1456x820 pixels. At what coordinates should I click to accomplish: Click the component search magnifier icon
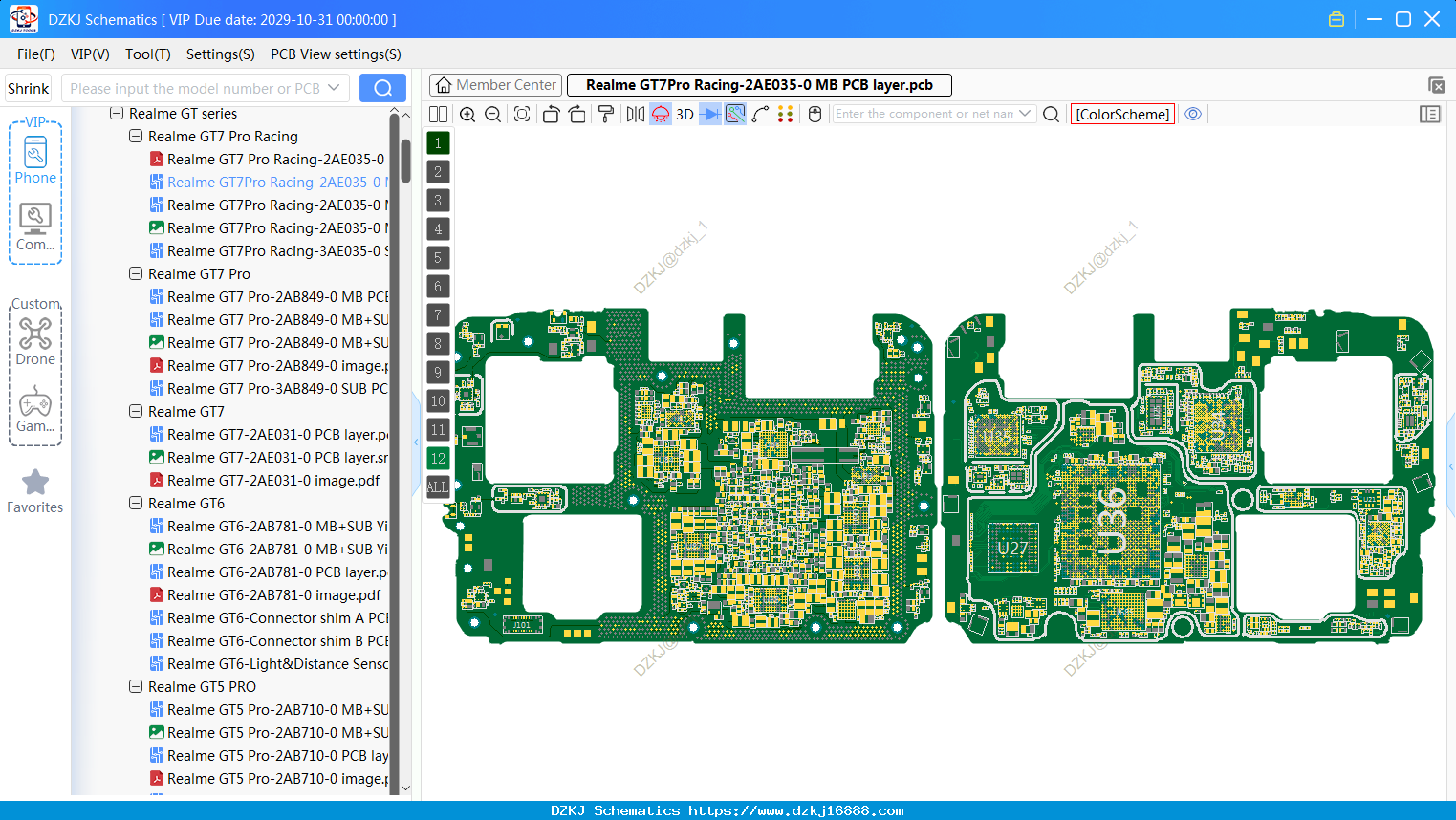point(1051,114)
